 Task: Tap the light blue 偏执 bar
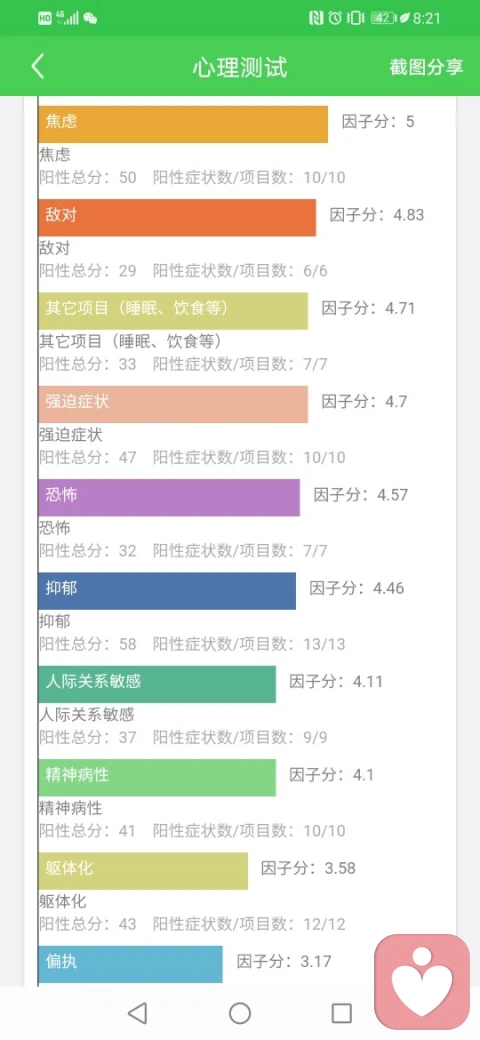131,964
